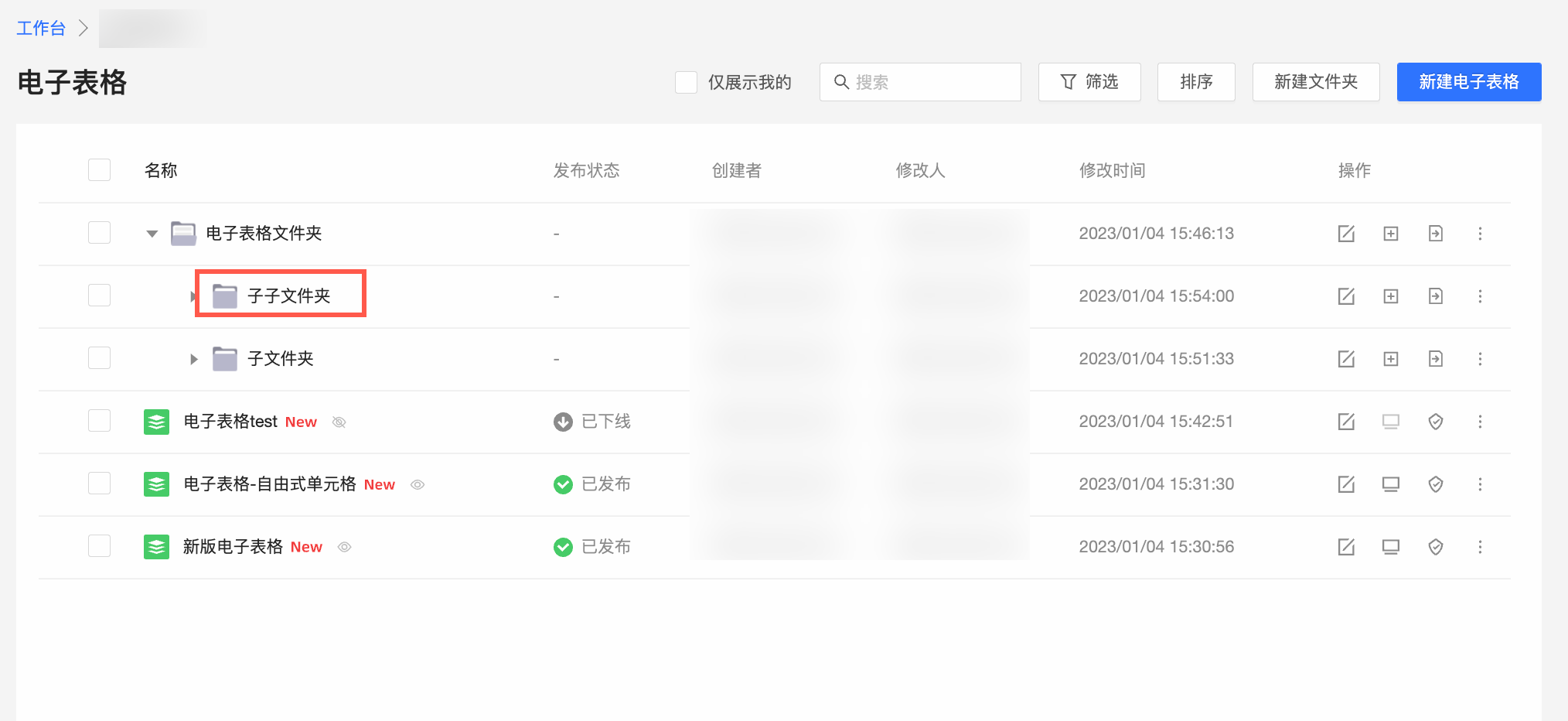The image size is (1568, 721).
Task: Click the timestamp 2023/01/04 15:30:56
Action: click(1157, 547)
